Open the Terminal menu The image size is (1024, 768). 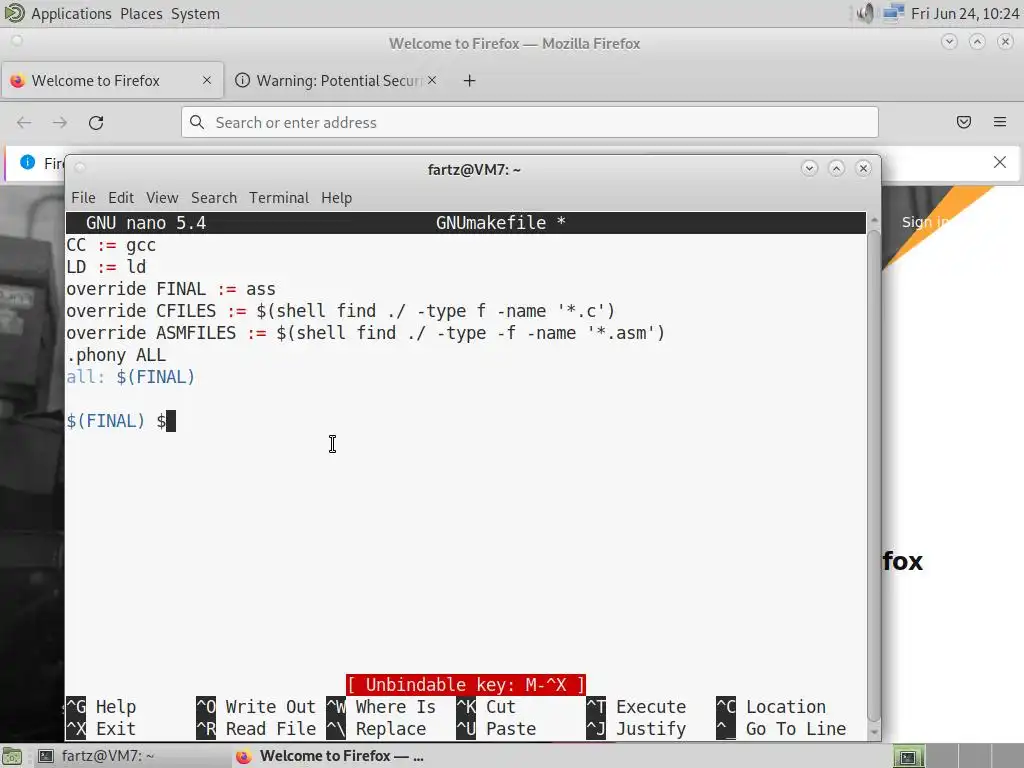point(279,197)
